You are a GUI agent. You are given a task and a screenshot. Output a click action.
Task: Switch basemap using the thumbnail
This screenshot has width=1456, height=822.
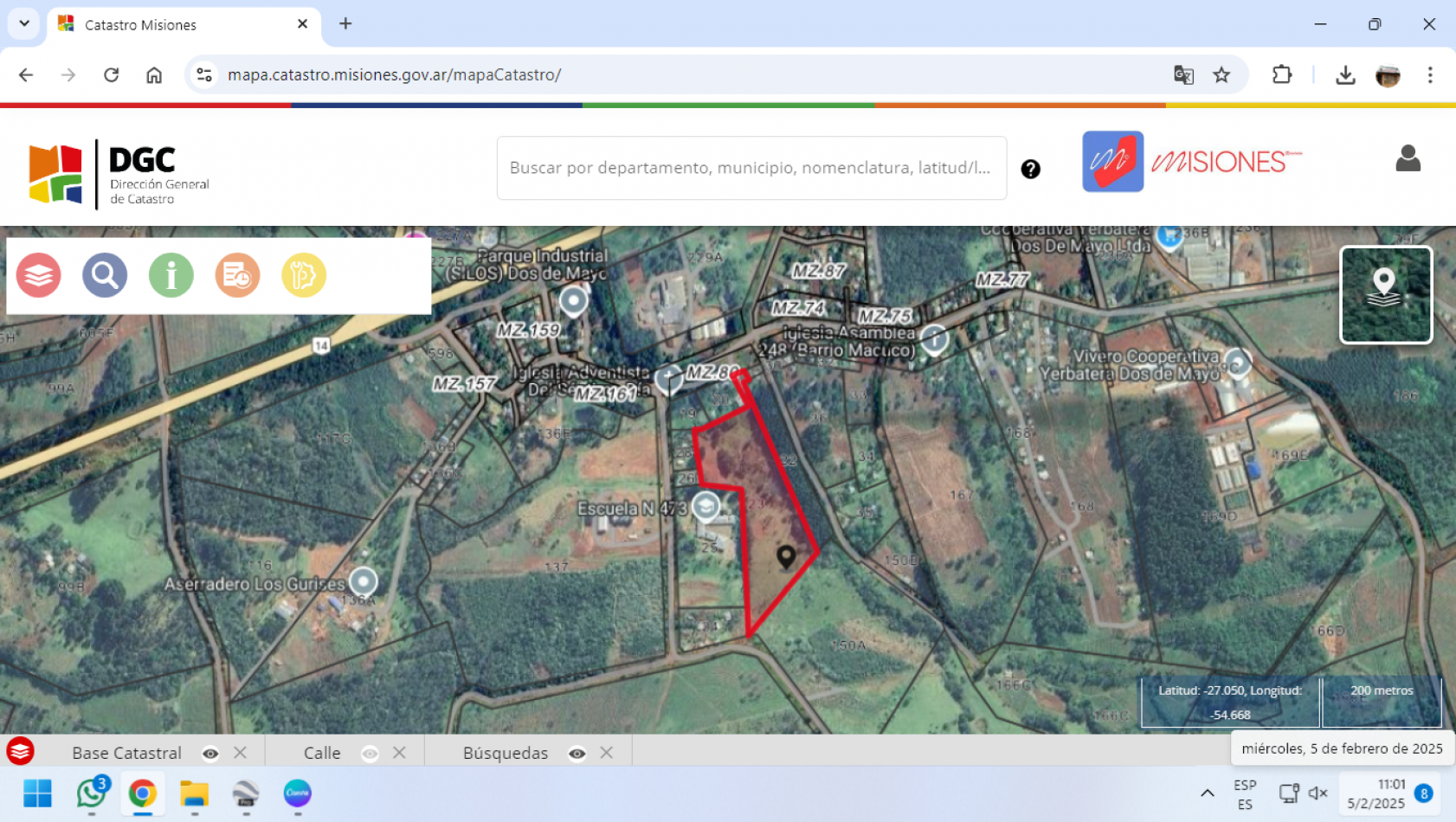(x=1386, y=295)
